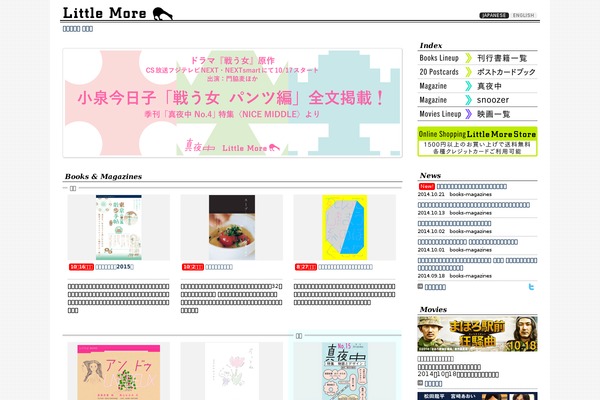Viewport: 600px width, 400px height.
Task: Click the Twitter bird icon under News
Action: pos(531,287)
